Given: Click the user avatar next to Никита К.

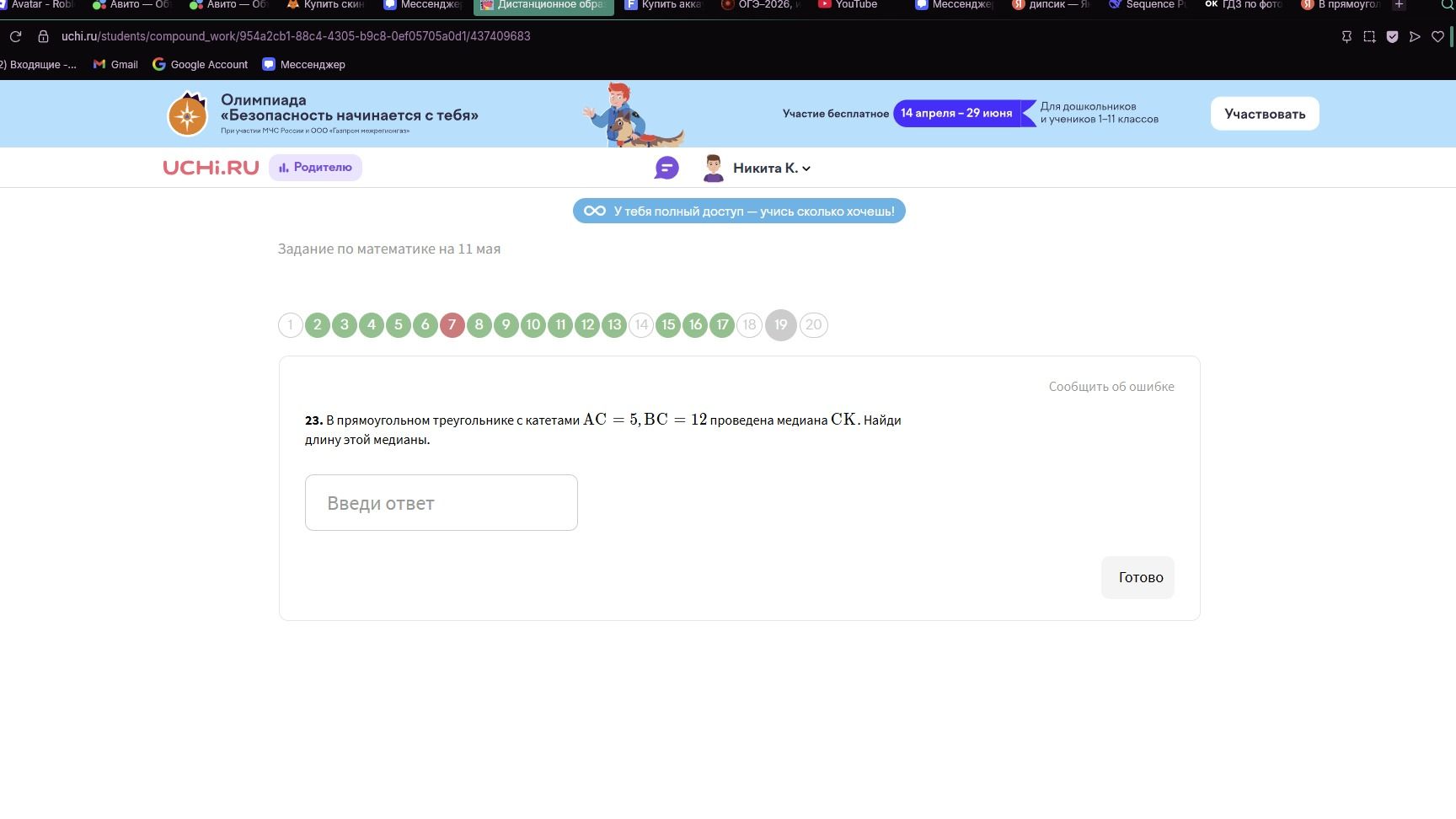Looking at the screenshot, I should (714, 168).
